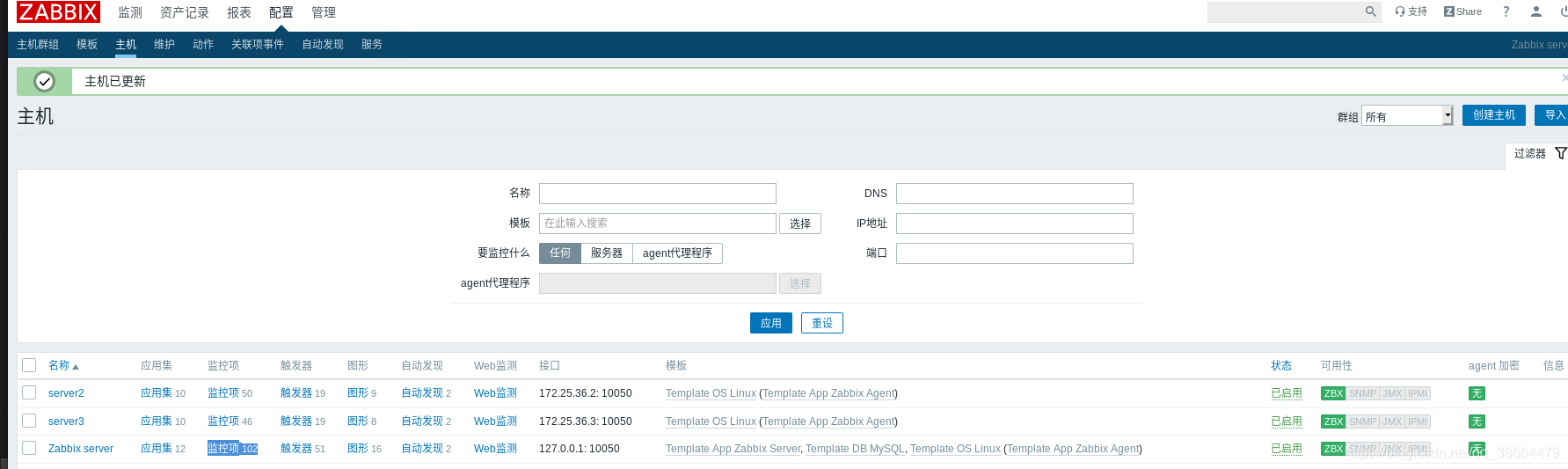Go to 自动发现 submenu

tap(323, 44)
